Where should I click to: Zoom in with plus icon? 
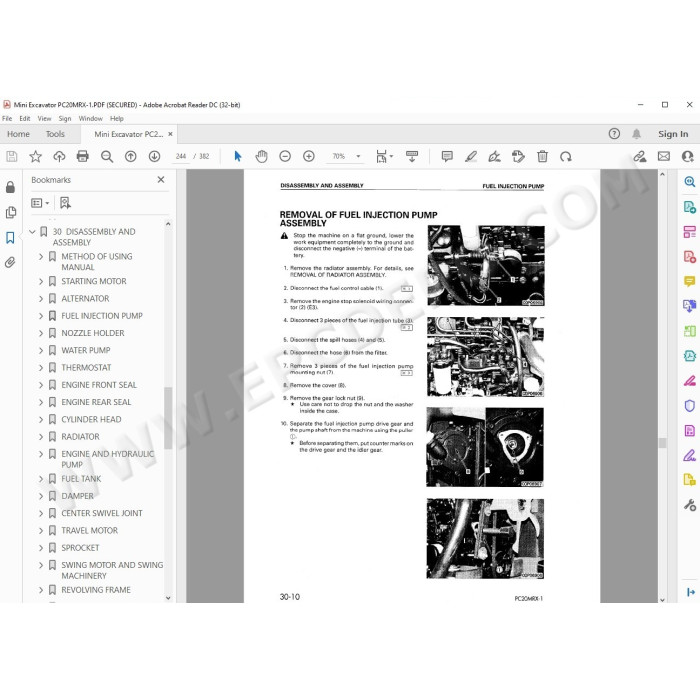308,156
